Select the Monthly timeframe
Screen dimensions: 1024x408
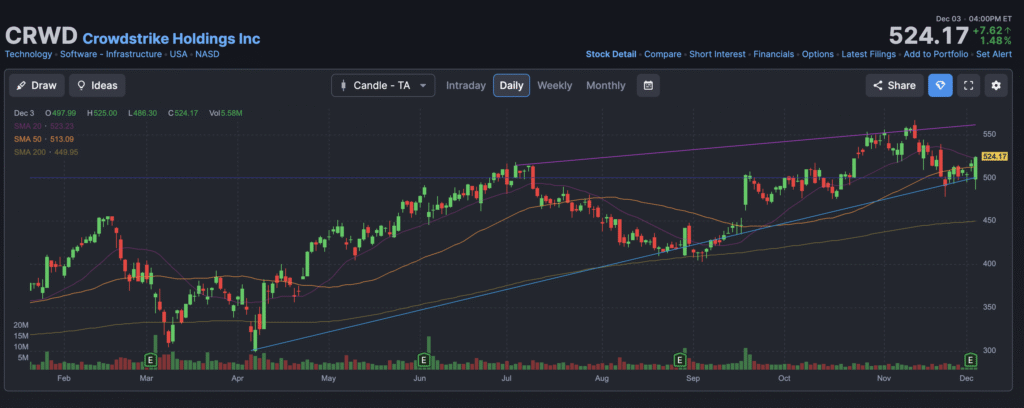[x=605, y=86]
